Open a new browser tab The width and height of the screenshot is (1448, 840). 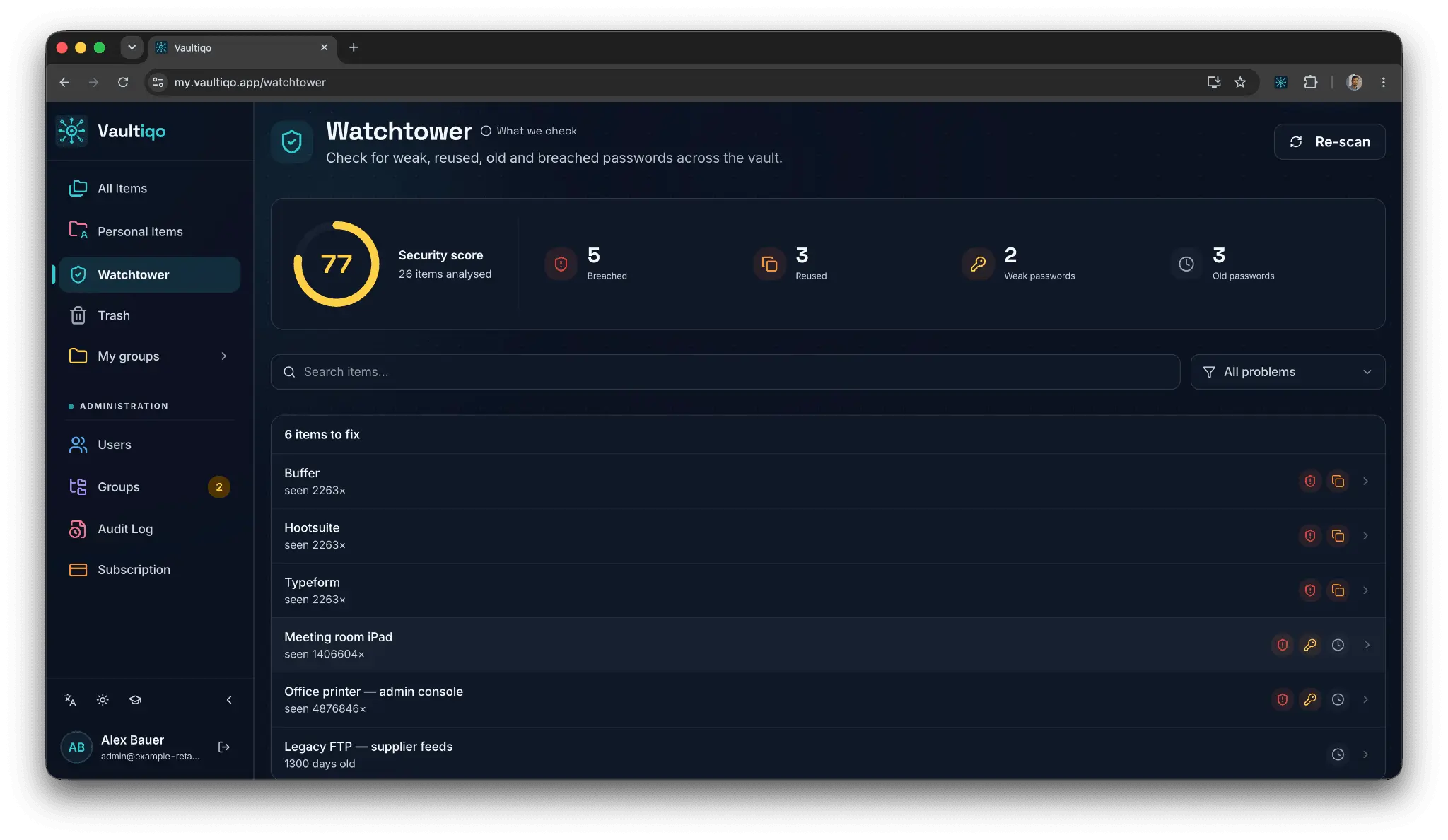pyautogui.click(x=354, y=47)
